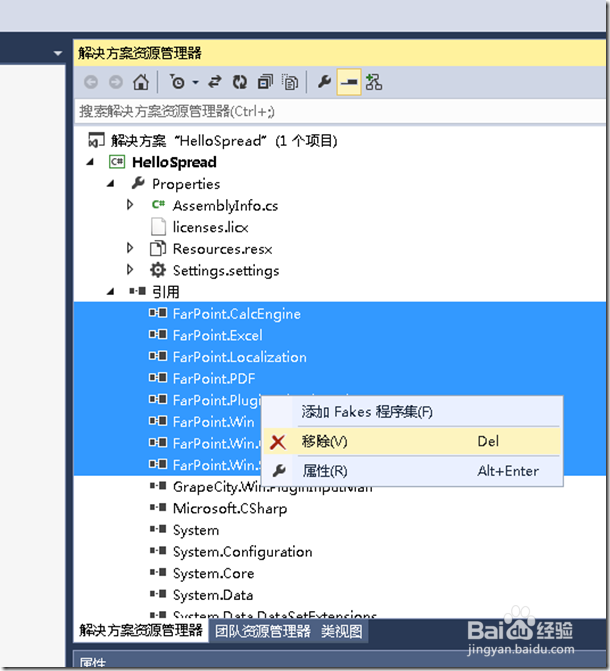Choose 属性(R) in the context menu
Viewport: 610px width, 671px height.
point(412,471)
